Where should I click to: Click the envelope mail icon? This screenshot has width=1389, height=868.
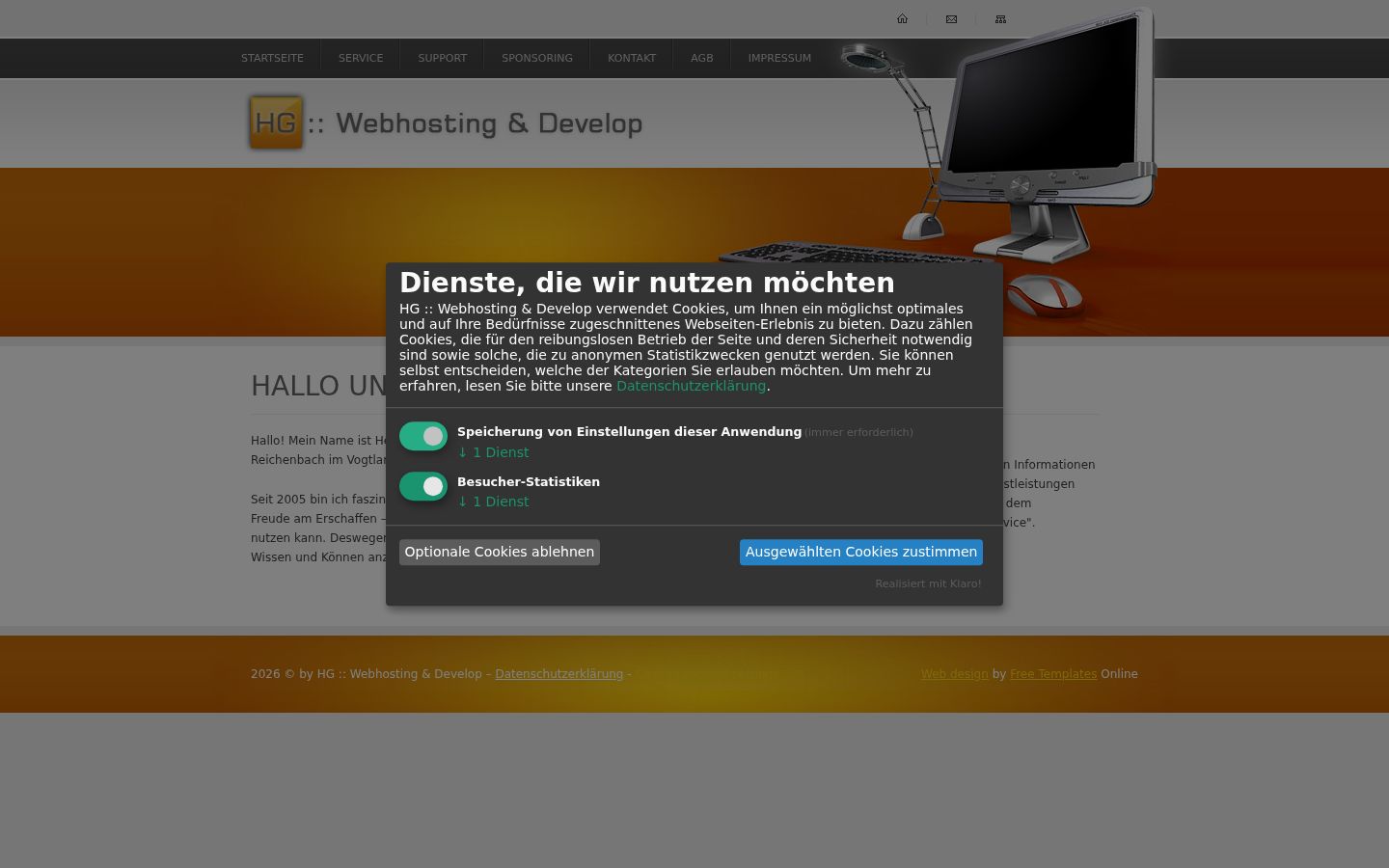[951, 18]
